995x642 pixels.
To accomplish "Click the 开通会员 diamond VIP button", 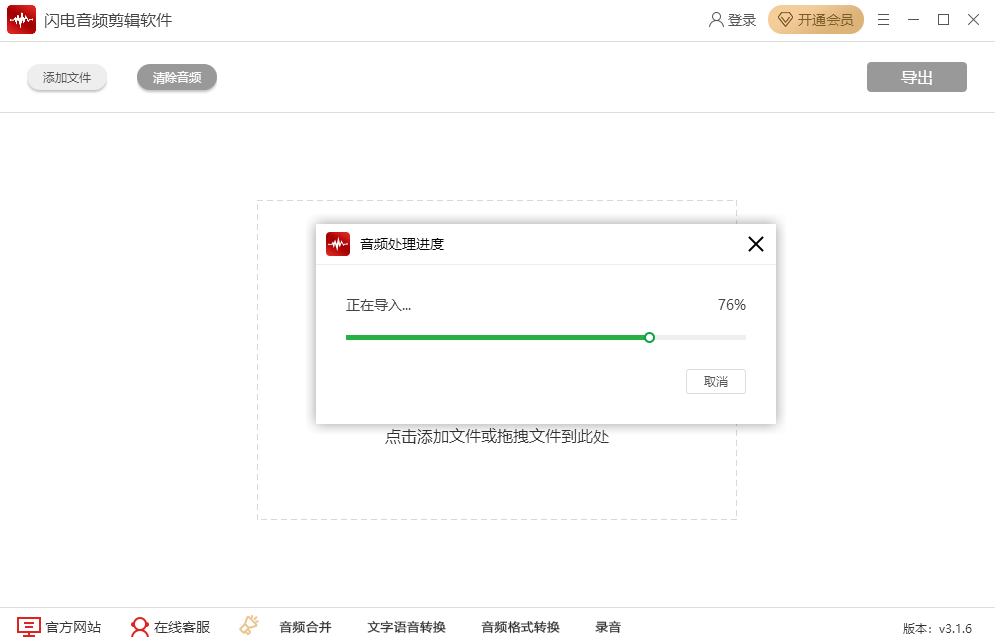I will 815,20.
